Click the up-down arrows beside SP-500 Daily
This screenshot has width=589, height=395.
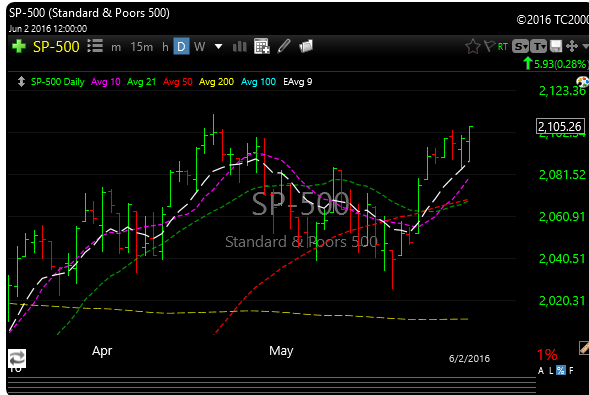point(21,81)
